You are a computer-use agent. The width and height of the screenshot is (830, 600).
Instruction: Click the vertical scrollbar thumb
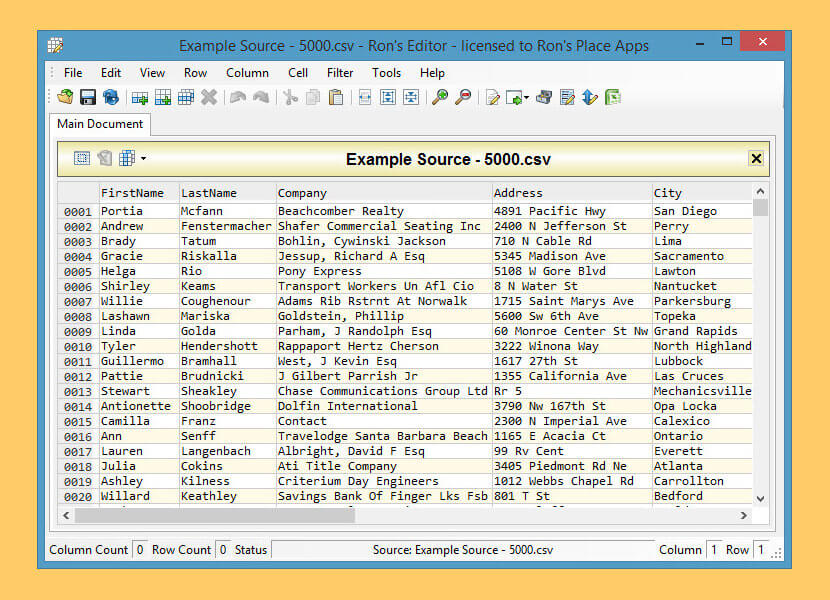(x=760, y=208)
